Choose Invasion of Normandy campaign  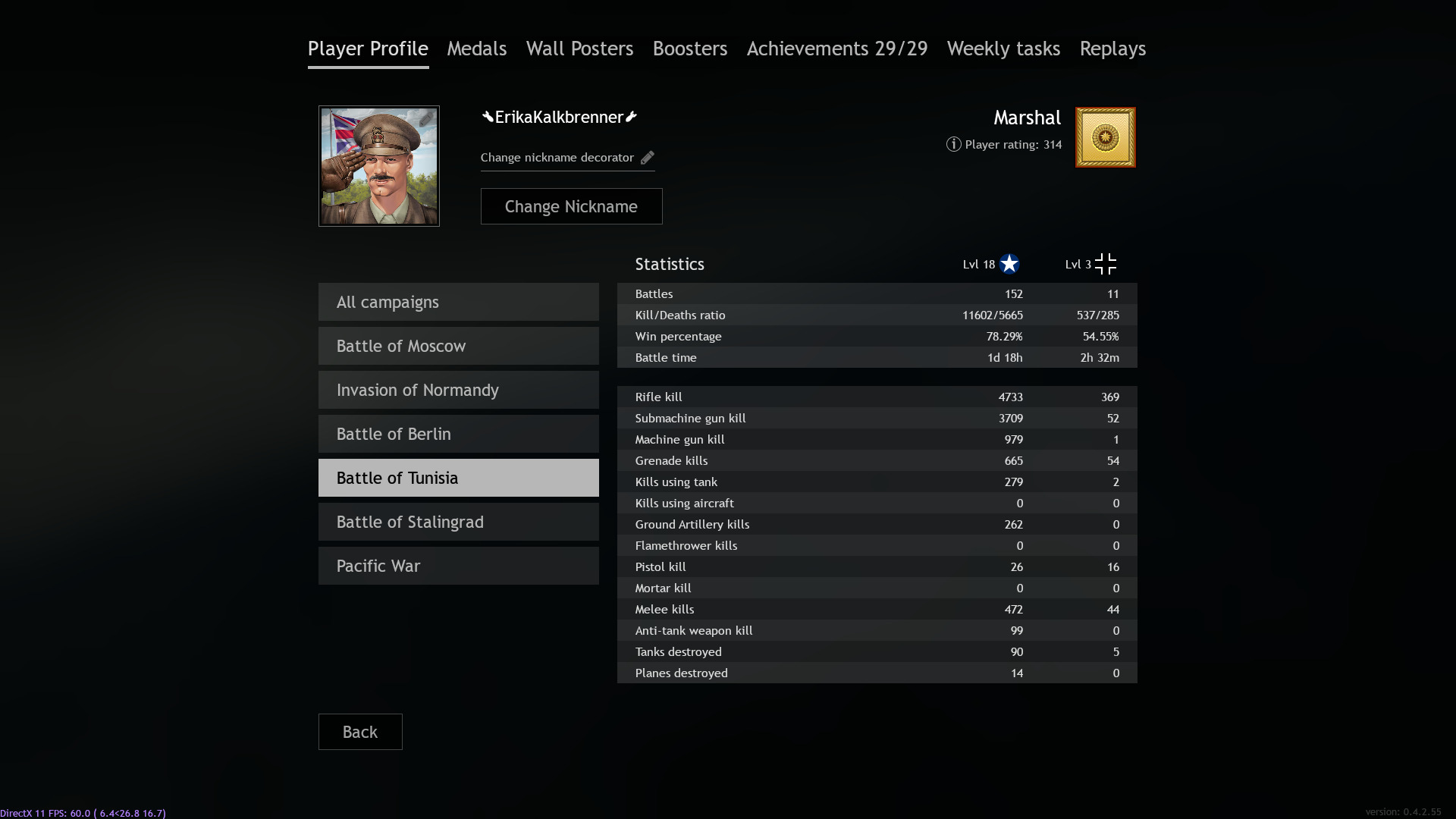pos(459,390)
